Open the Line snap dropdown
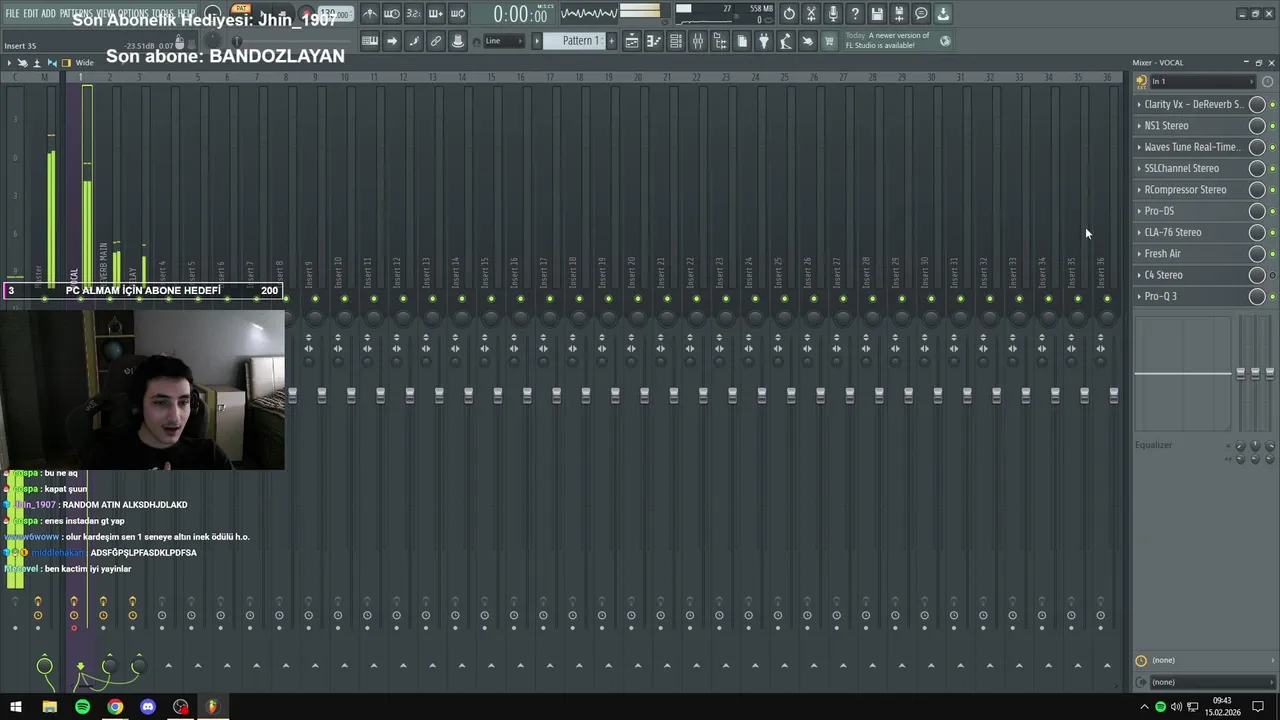Image resolution: width=1280 pixels, height=720 pixels. pos(505,41)
